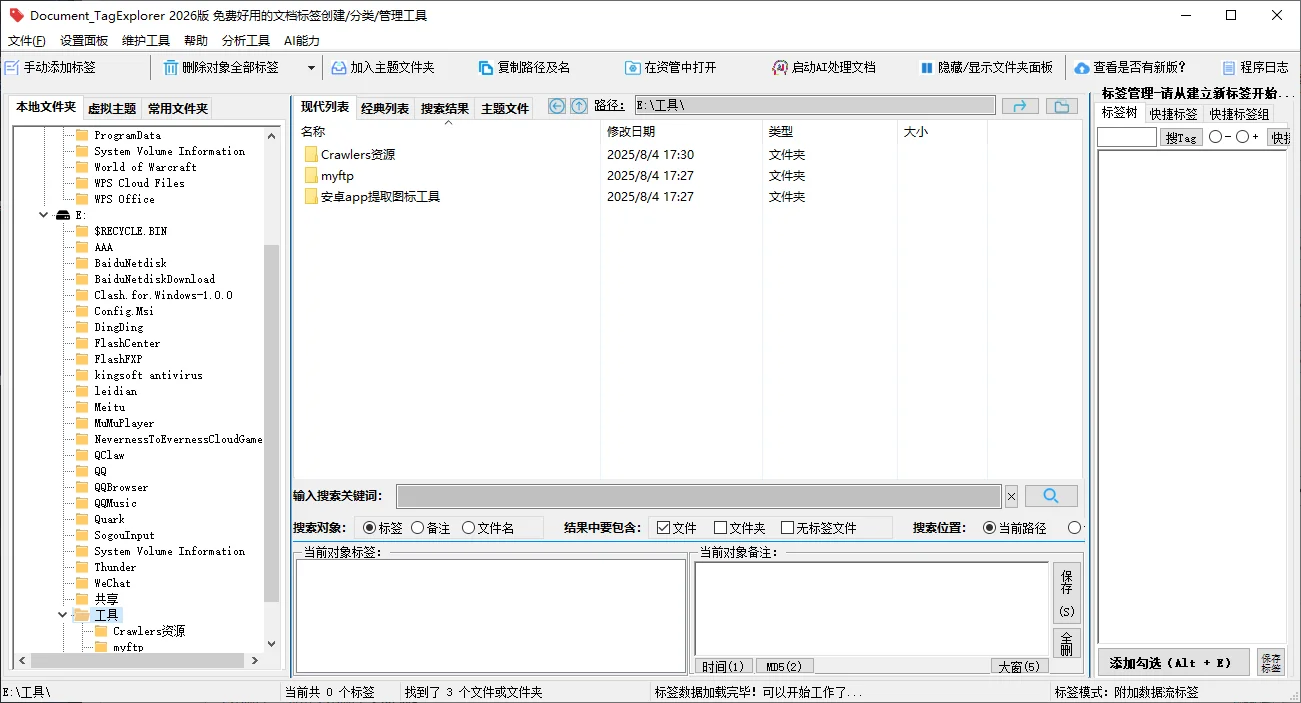1301x703 pixels.
Task: Click the back arrow navigation icon
Action: point(557,106)
